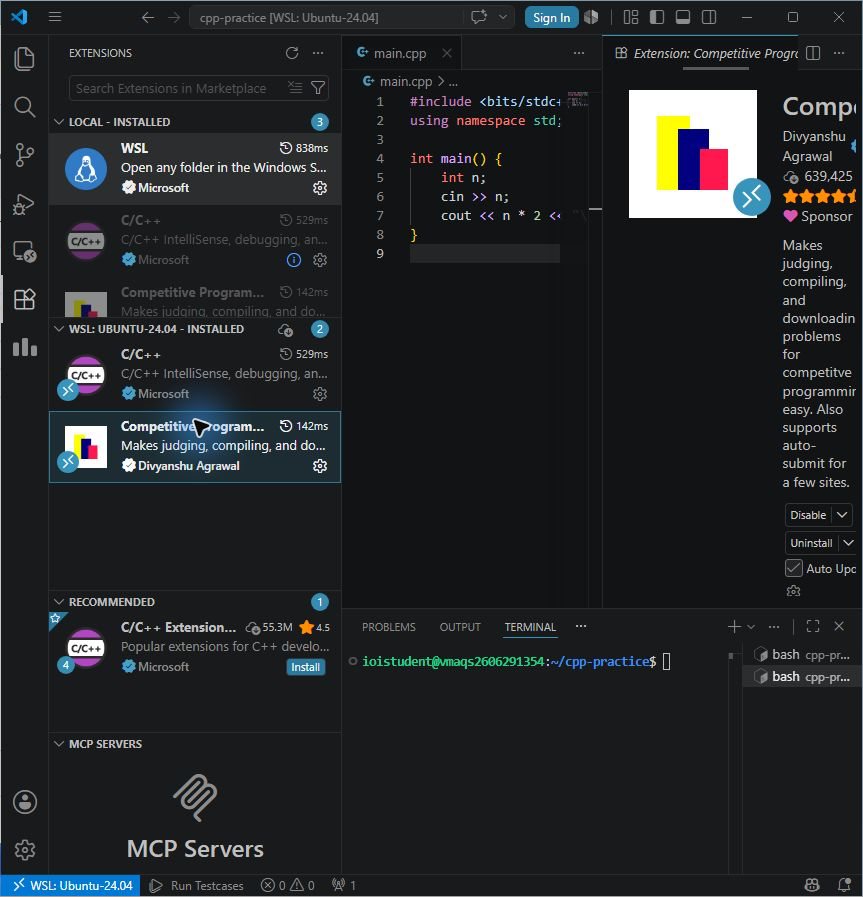Open the Extensions view icon
This screenshot has height=897, width=863.
coord(24,299)
